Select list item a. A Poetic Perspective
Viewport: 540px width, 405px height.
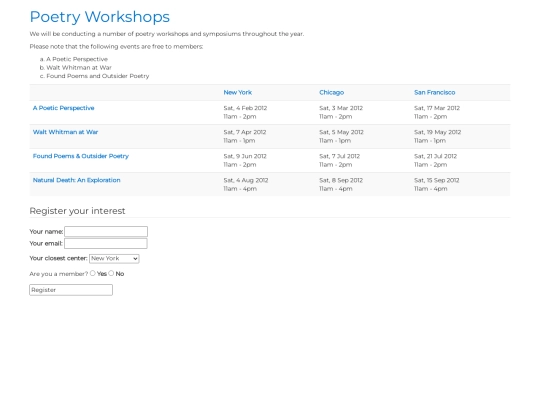tap(74, 59)
